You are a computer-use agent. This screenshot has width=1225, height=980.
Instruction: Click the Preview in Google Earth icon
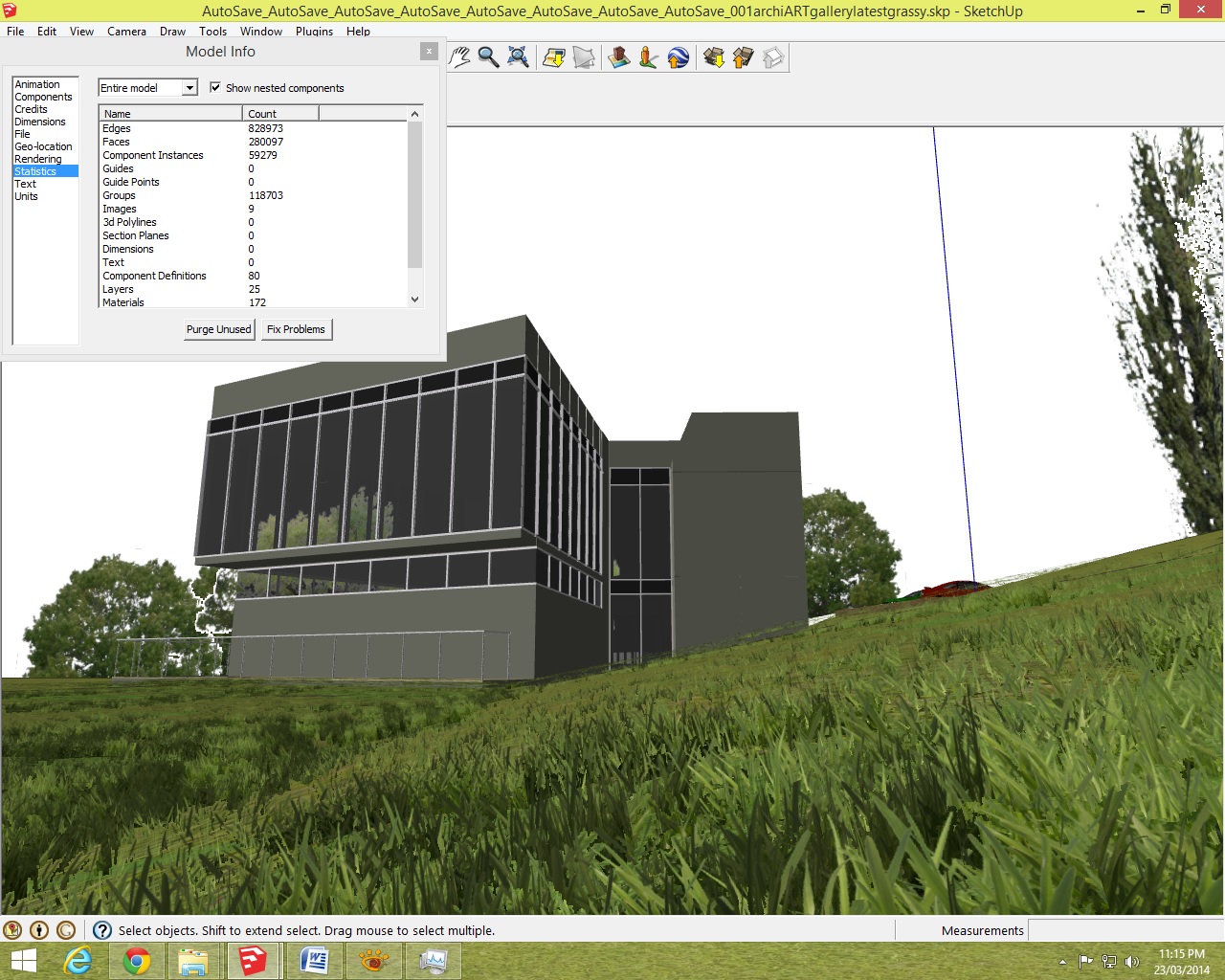[x=678, y=57]
